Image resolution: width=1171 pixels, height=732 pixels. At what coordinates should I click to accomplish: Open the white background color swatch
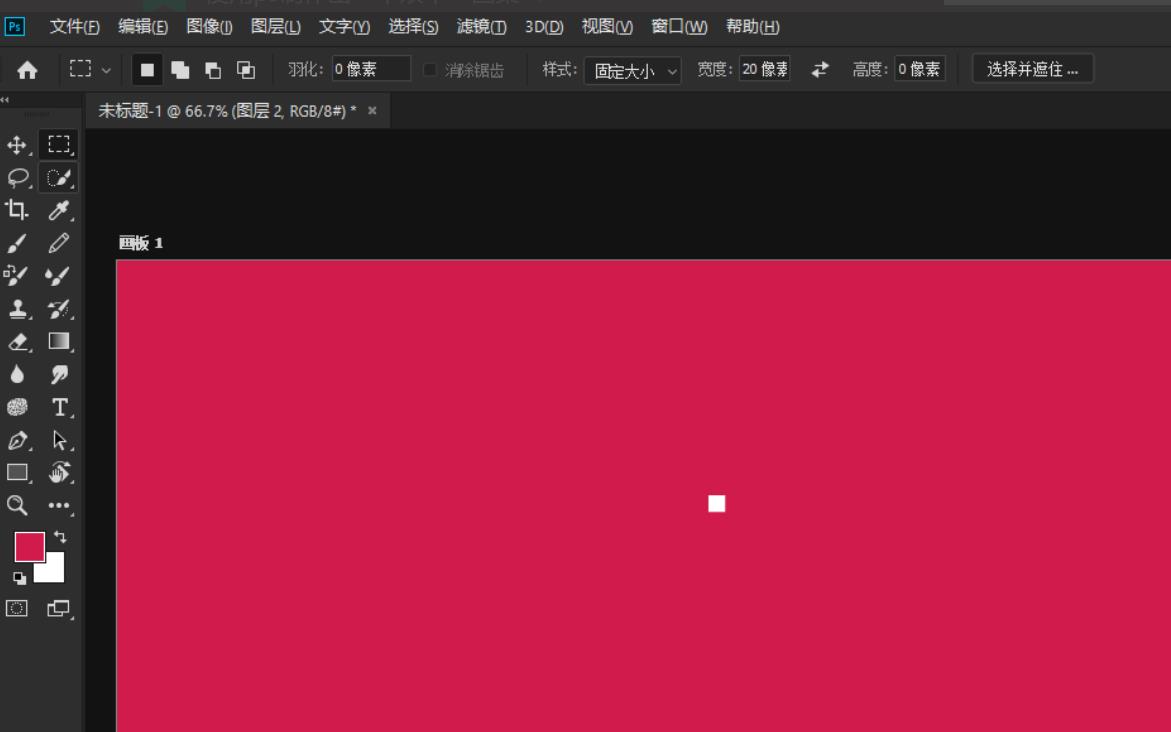tap(52, 570)
